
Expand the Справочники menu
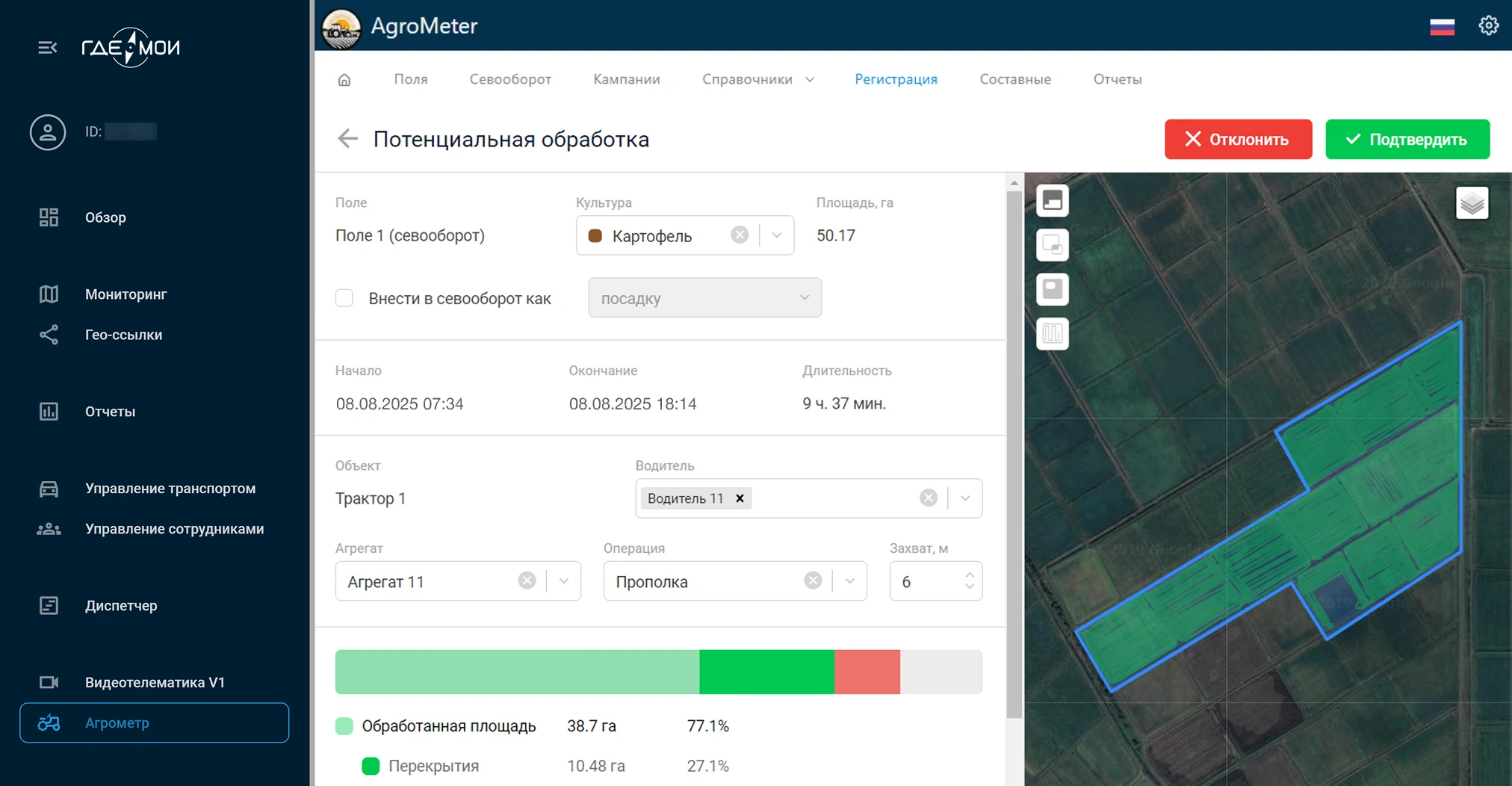[757, 79]
